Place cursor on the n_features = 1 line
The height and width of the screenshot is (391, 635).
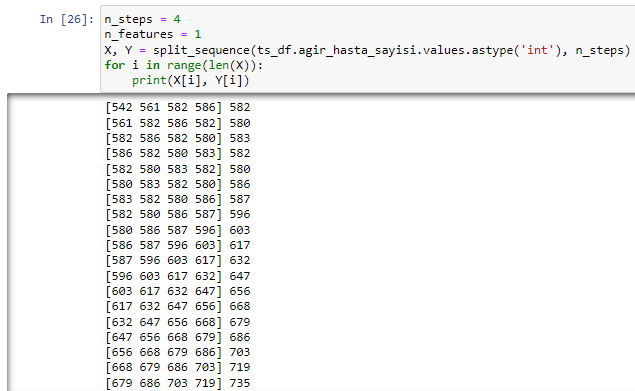click(x=153, y=34)
